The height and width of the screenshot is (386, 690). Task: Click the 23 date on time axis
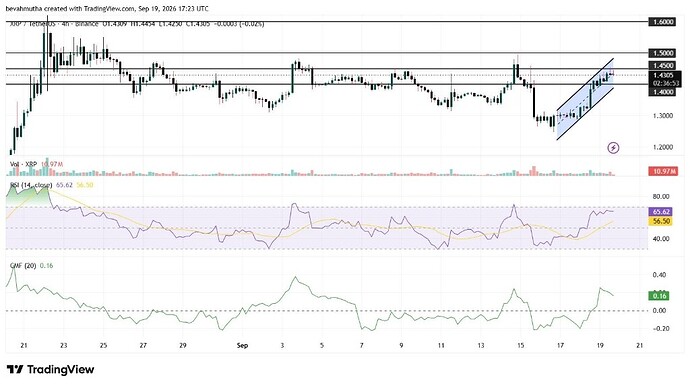tap(64, 346)
